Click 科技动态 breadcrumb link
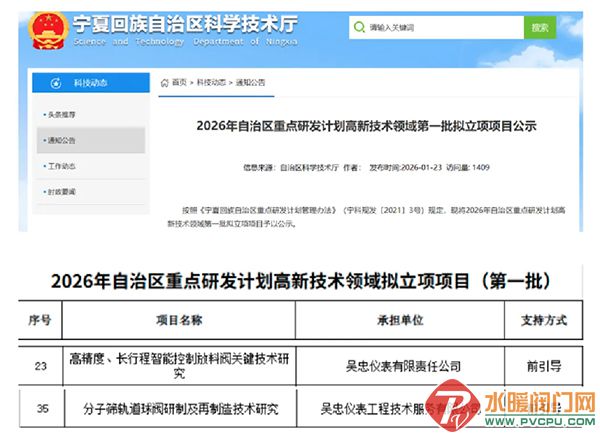The width and height of the screenshot is (600, 436). click(x=210, y=82)
